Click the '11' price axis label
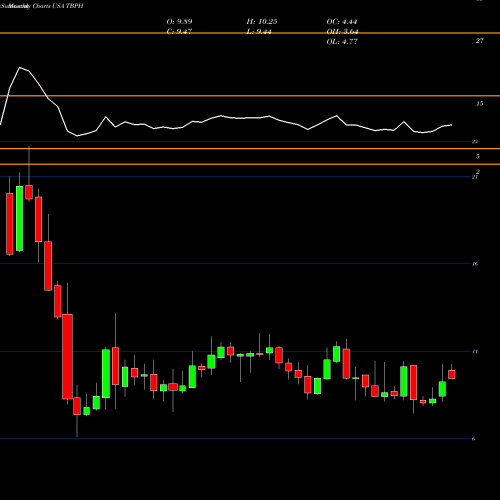500x500 pixels. click(475, 352)
